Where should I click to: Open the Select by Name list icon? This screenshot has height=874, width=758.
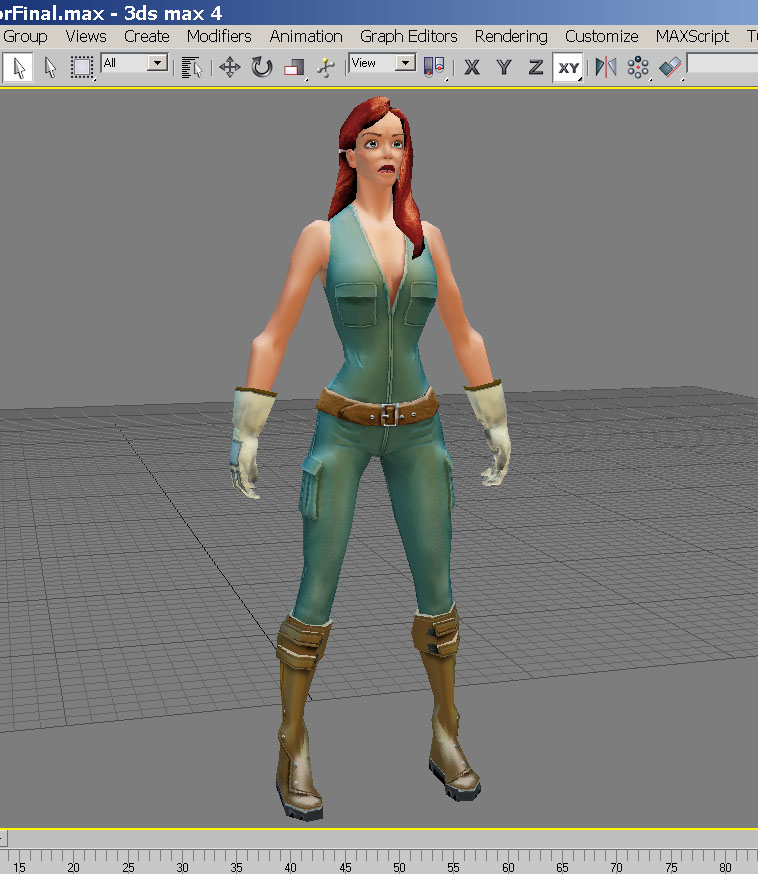191,67
